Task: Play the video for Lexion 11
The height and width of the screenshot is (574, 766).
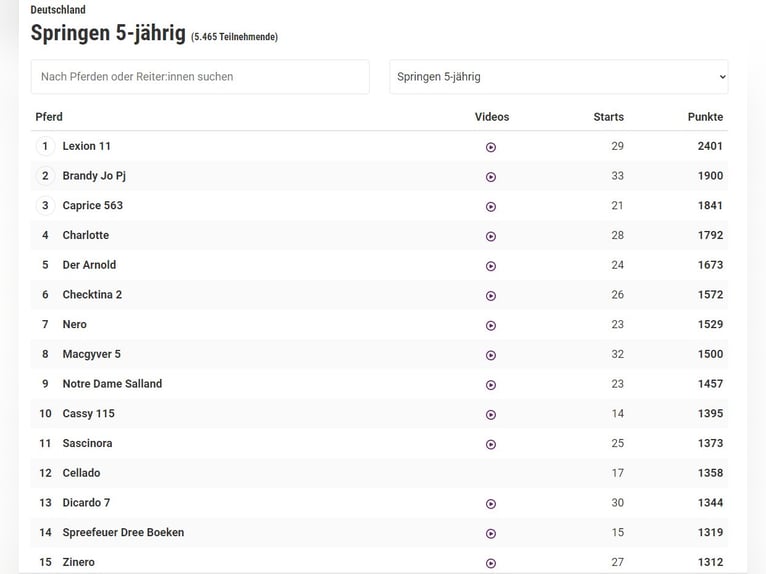Action: coord(490,147)
